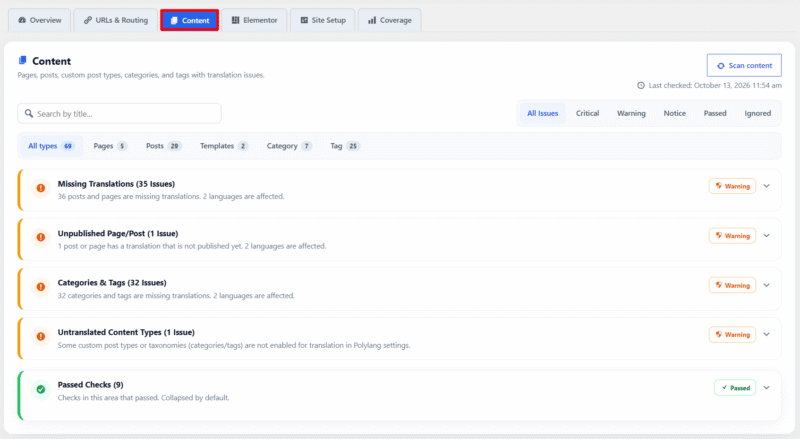Screen dimensions: 800x439
Task: Filter by Pages type
Action: [110, 146]
